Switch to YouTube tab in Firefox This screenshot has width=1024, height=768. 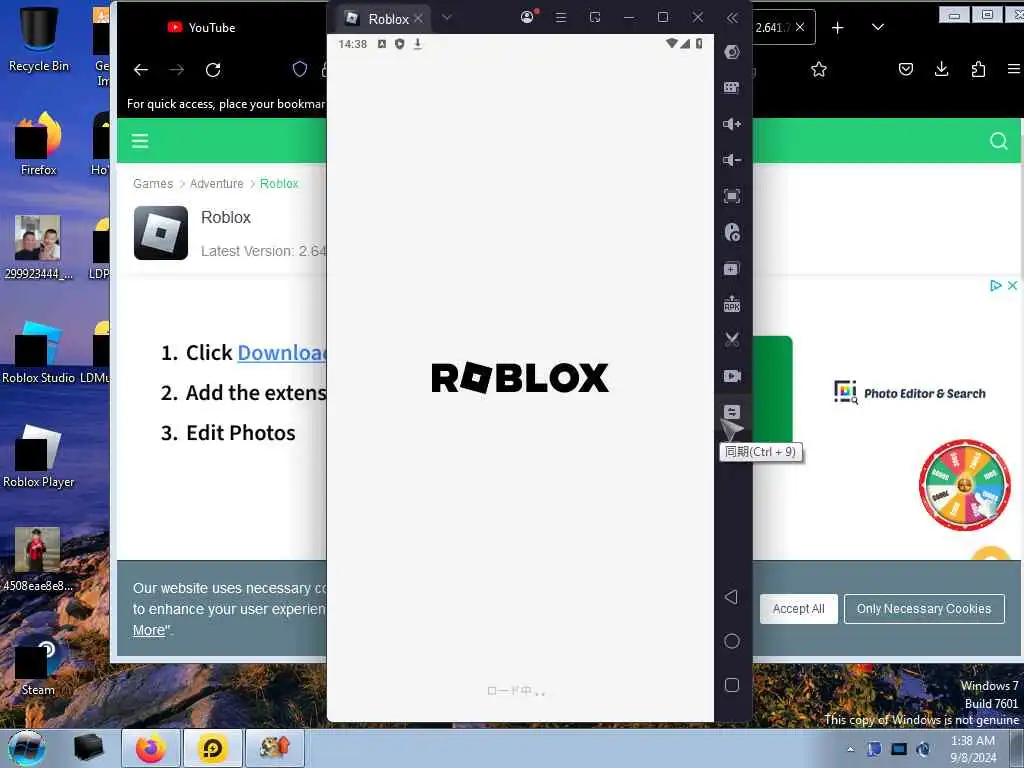tap(202, 27)
